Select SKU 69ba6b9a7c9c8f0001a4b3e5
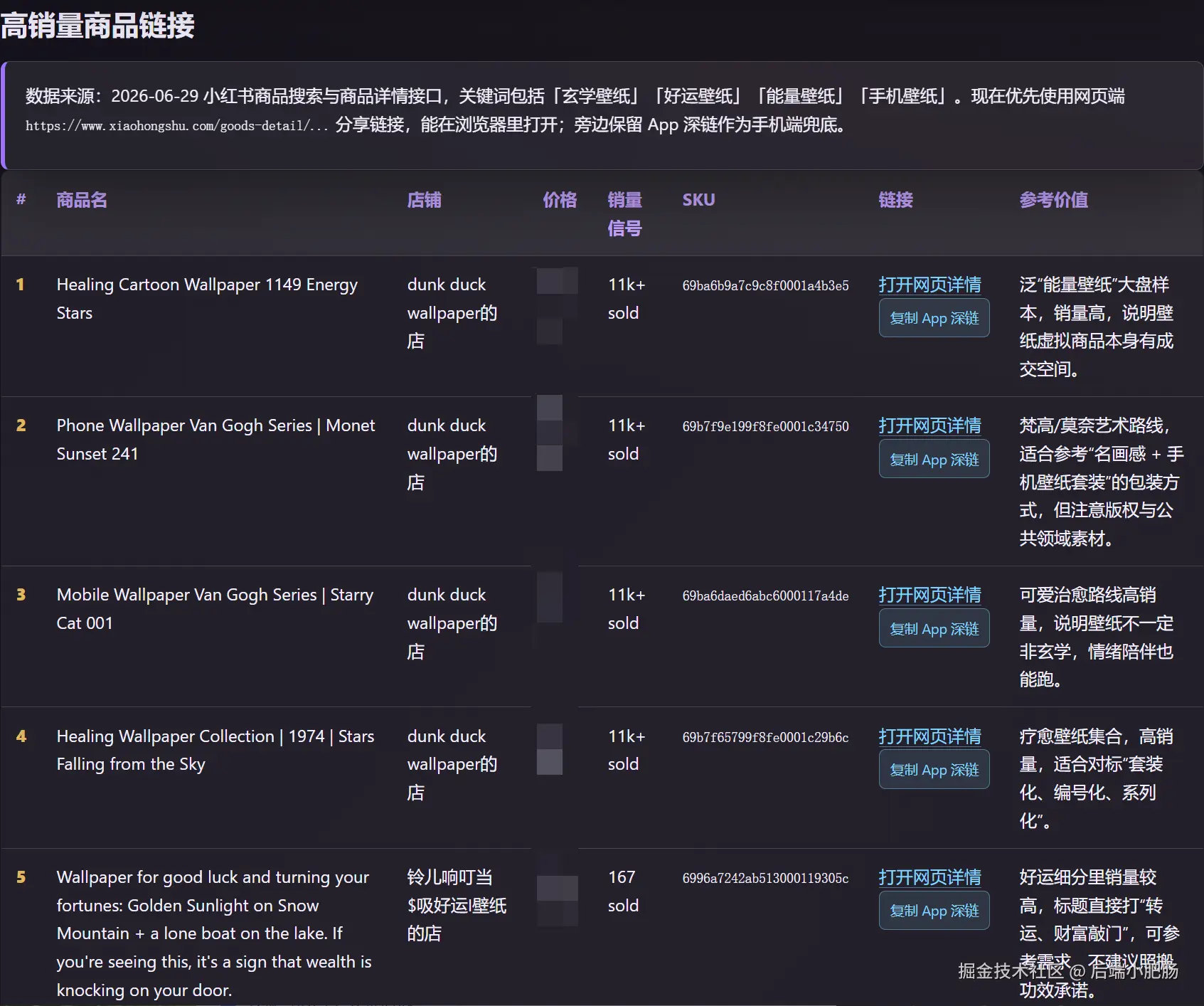1204x1006 pixels. [x=765, y=285]
